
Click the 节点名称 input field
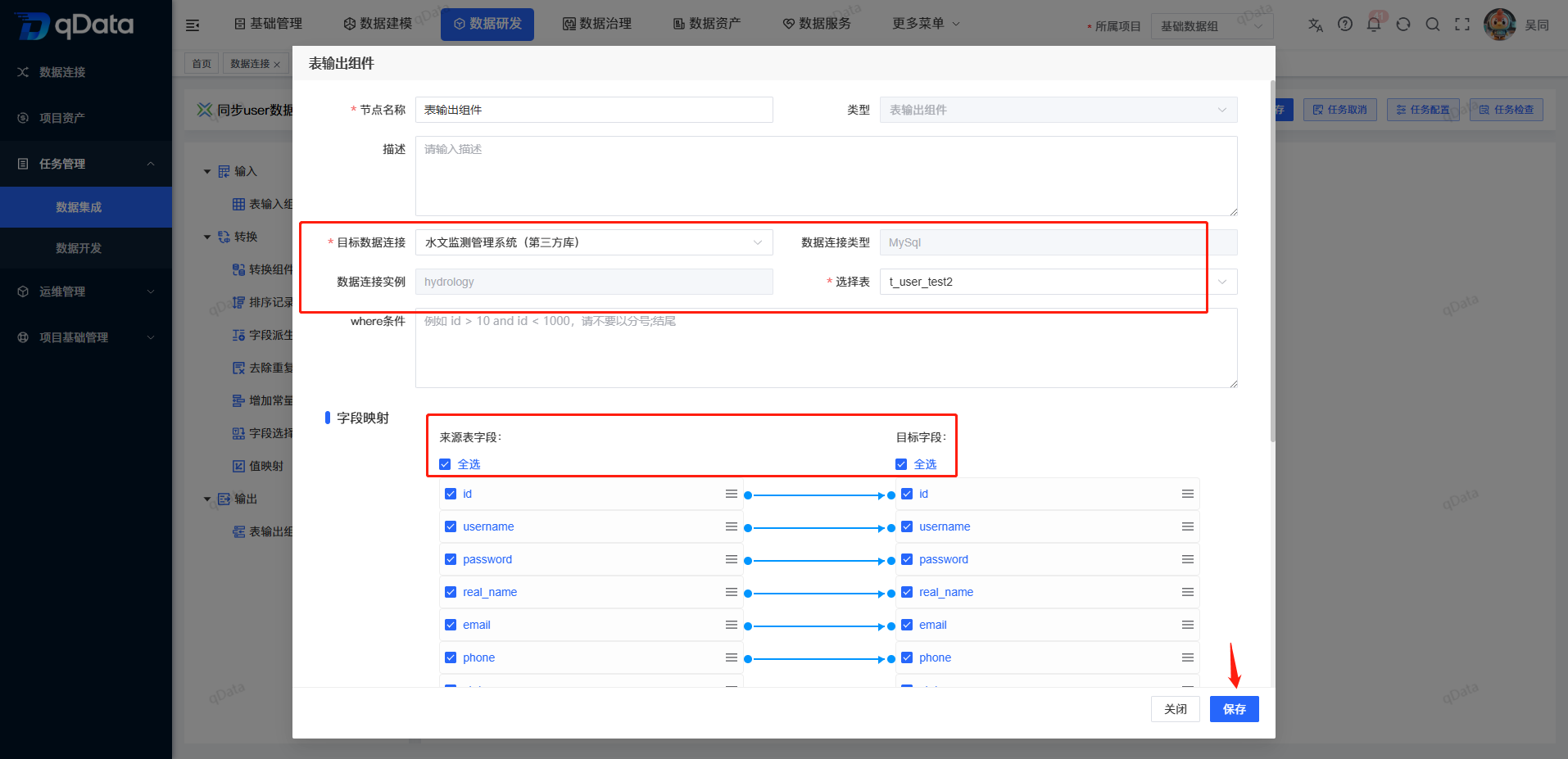tap(594, 110)
